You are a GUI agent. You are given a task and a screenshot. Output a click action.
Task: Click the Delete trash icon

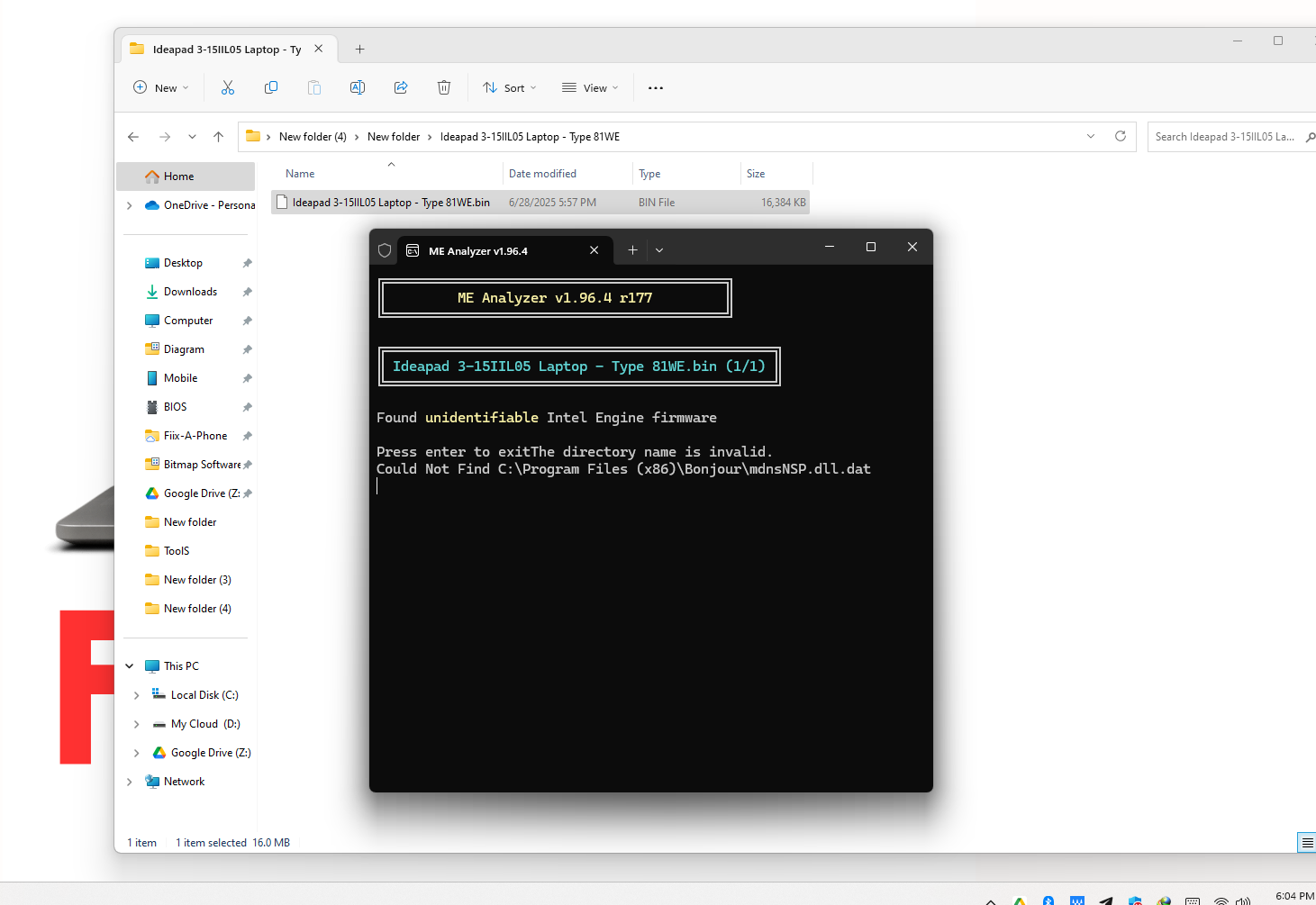click(444, 87)
